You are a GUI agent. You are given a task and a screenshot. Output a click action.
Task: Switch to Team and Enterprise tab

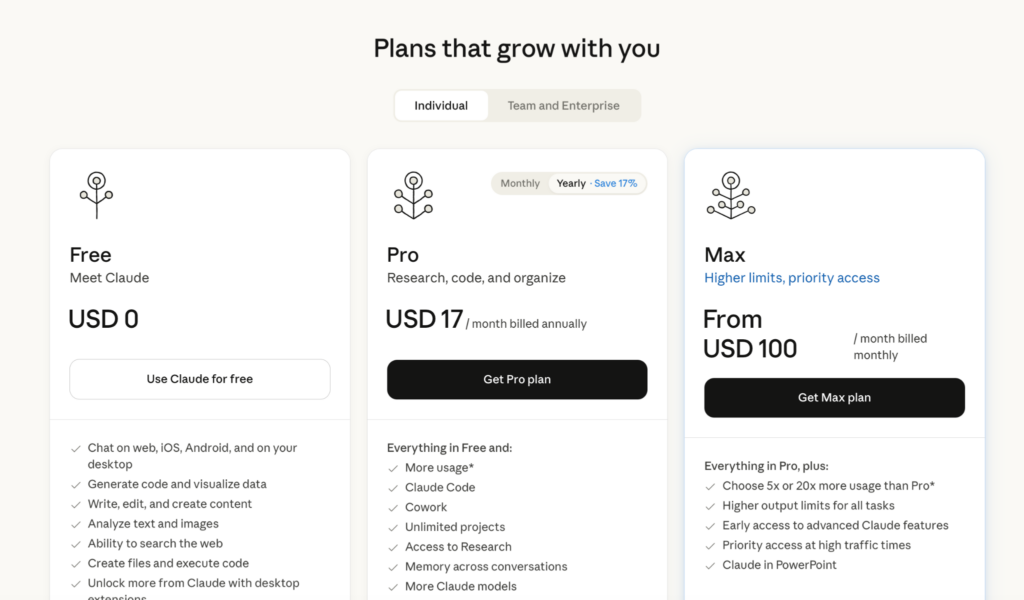(x=563, y=106)
